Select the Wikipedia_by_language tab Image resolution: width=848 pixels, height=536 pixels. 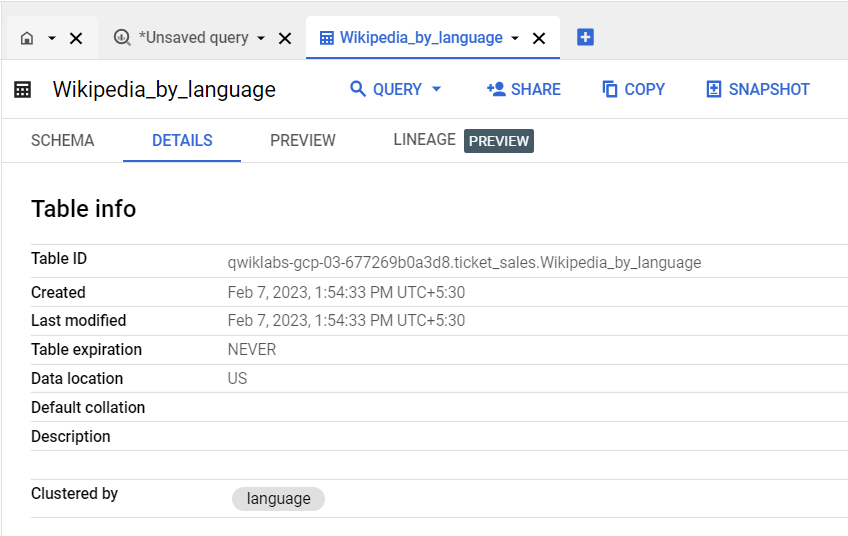tap(421, 37)
